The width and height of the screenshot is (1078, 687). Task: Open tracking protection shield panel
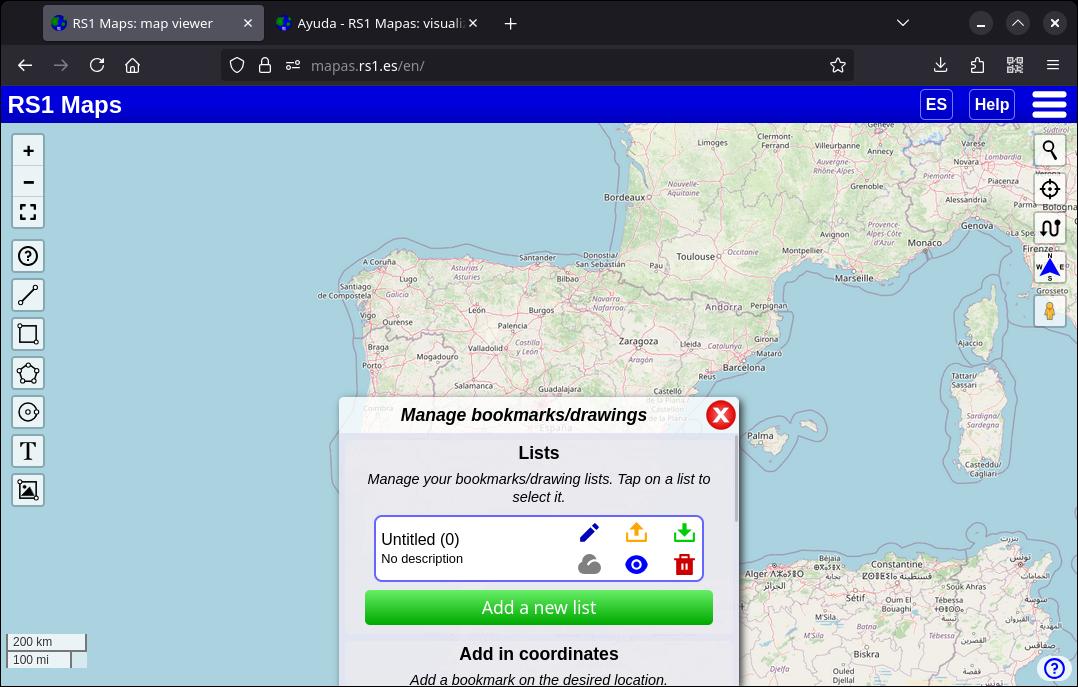(236, 65)
